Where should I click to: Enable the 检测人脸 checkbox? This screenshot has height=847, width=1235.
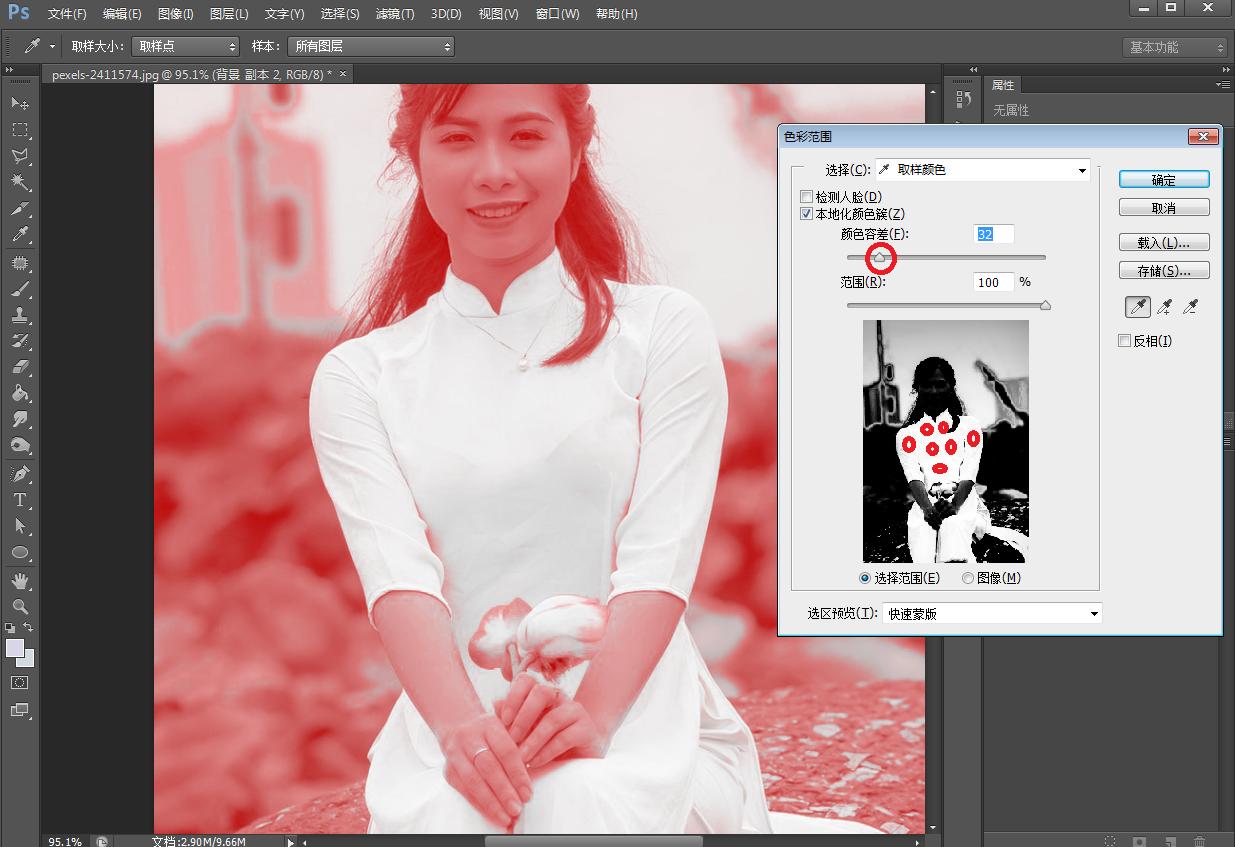pos(807,197)
